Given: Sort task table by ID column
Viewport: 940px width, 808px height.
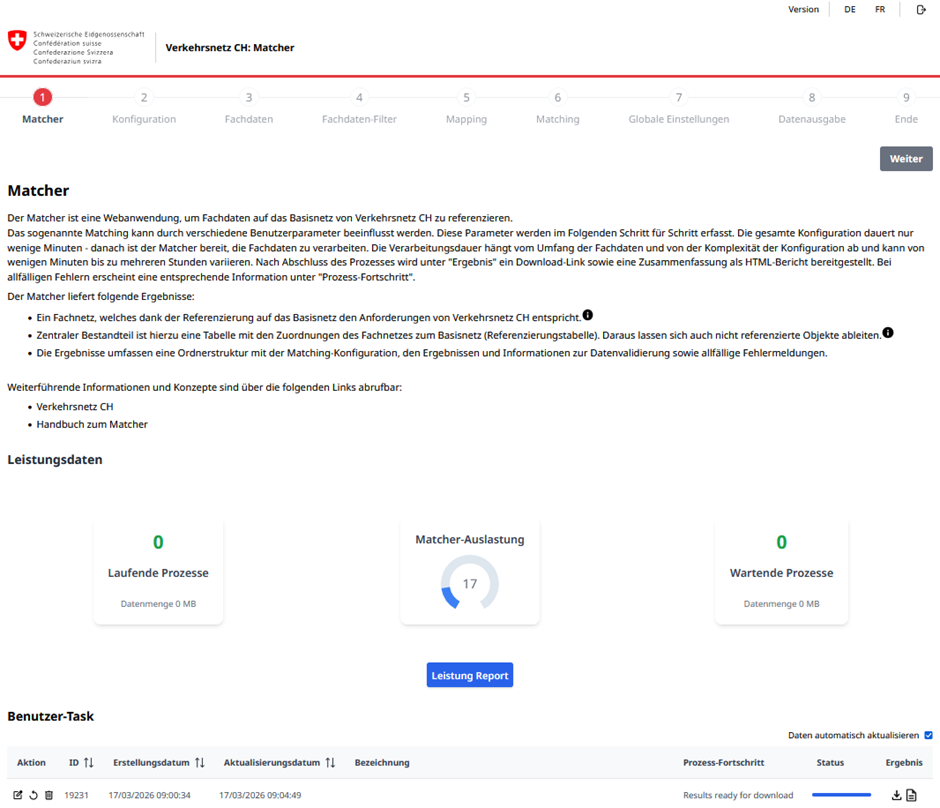Looking at the screenshot, I should click(88, 763).
